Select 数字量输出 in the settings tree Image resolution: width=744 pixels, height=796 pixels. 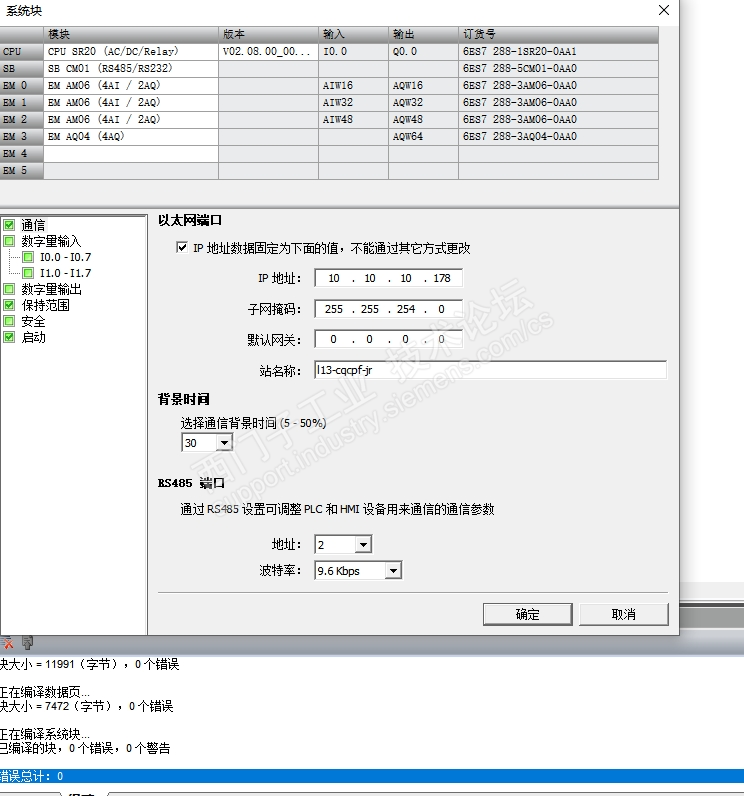(51, 289)
